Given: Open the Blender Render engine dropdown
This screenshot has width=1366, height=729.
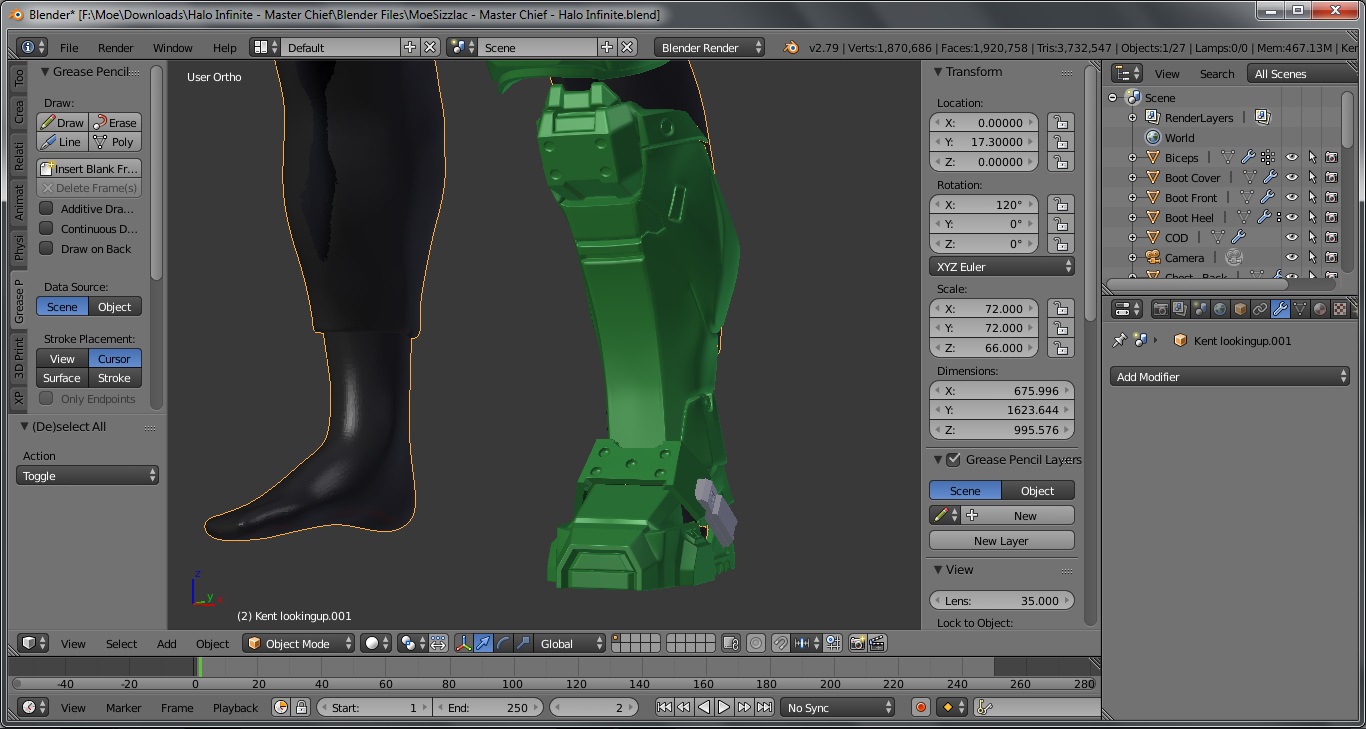Looking at the screenshot, I should (x=710, y=47).
